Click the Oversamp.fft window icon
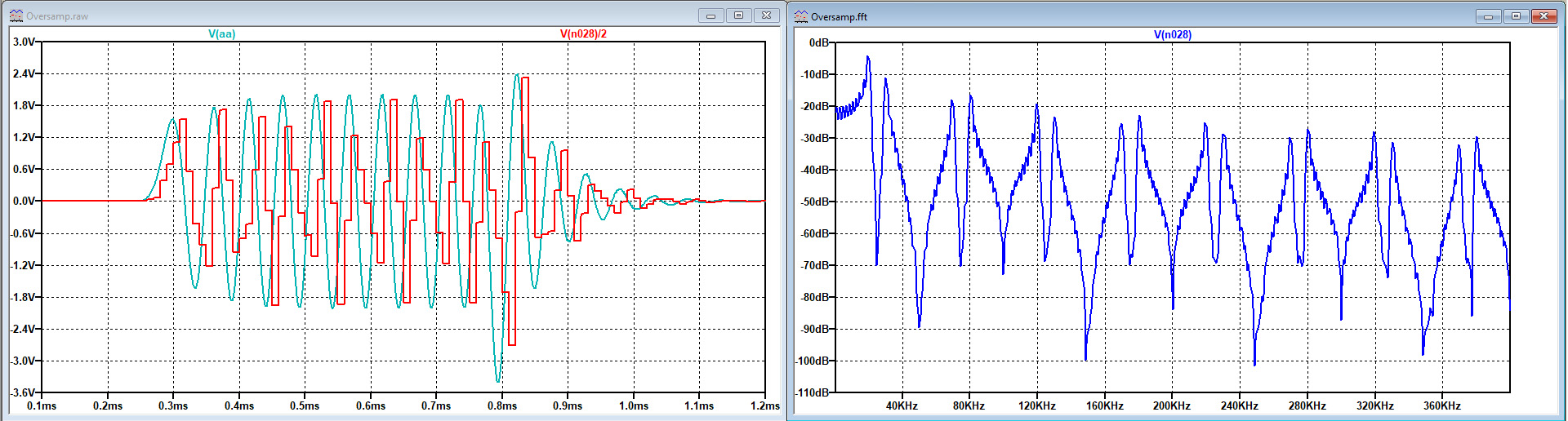Image resolution: width=1568 pixels, height=421 pixels. tap(801, 16)
